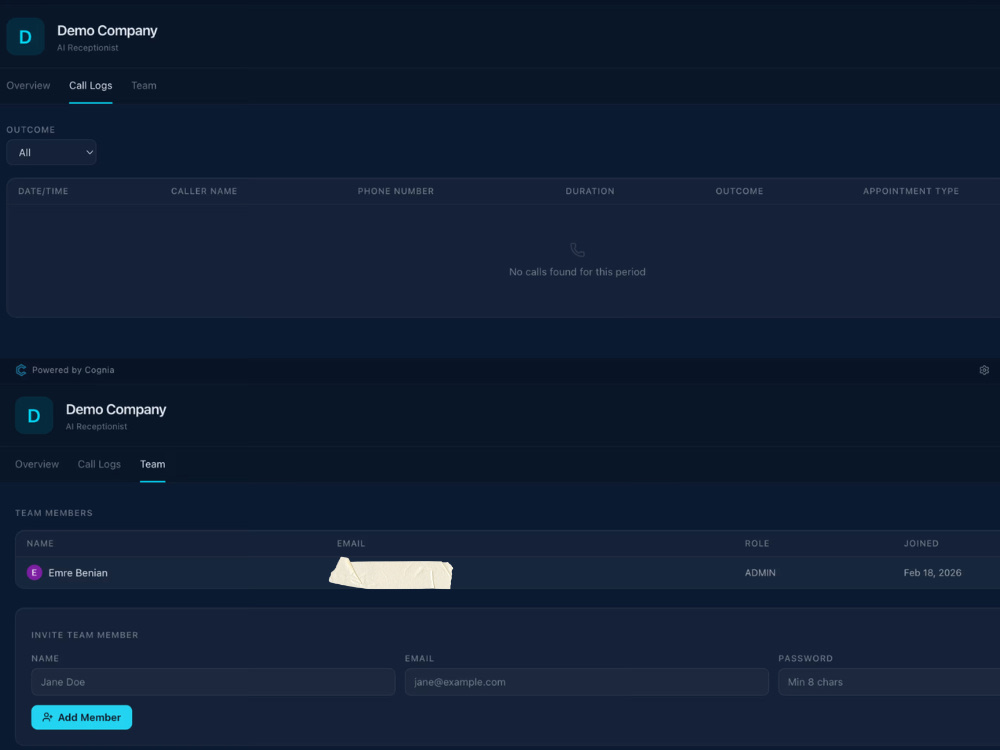The height and width of the screenshot is (750, 1000).
Task: Click the EMAIL column header in team table
Action: point(351,543)
